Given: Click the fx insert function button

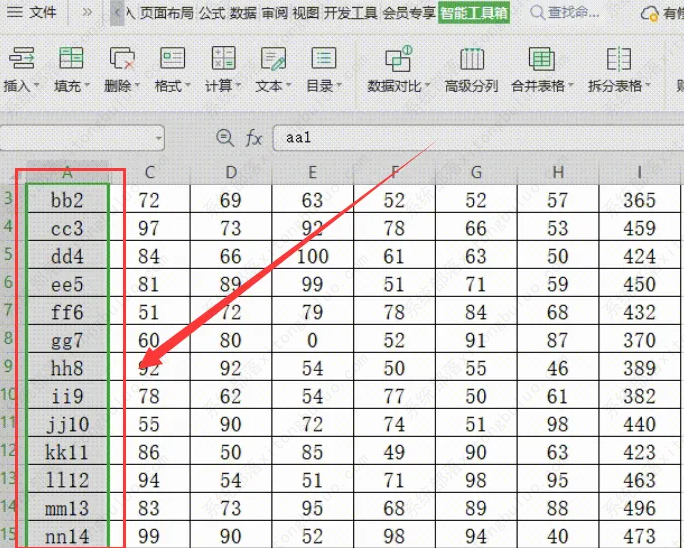Looking at the screenshot, I should point(253,139).
